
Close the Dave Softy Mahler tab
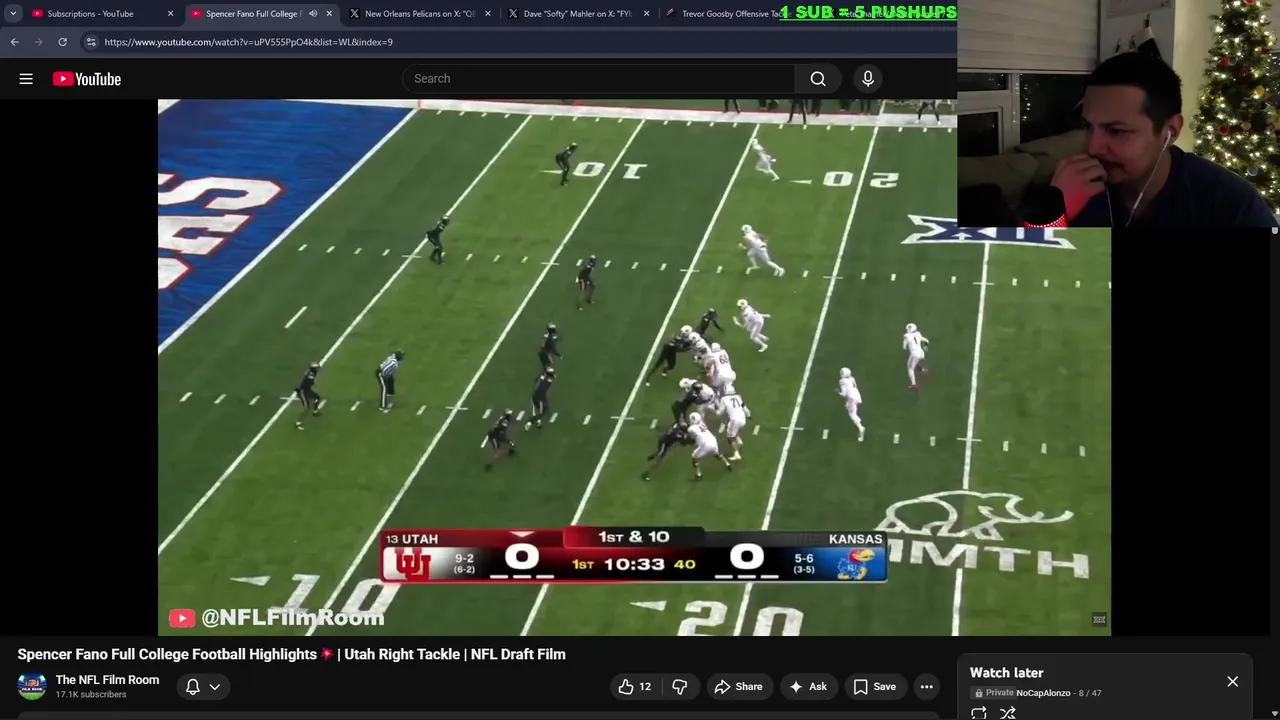[x=646, y=14]
